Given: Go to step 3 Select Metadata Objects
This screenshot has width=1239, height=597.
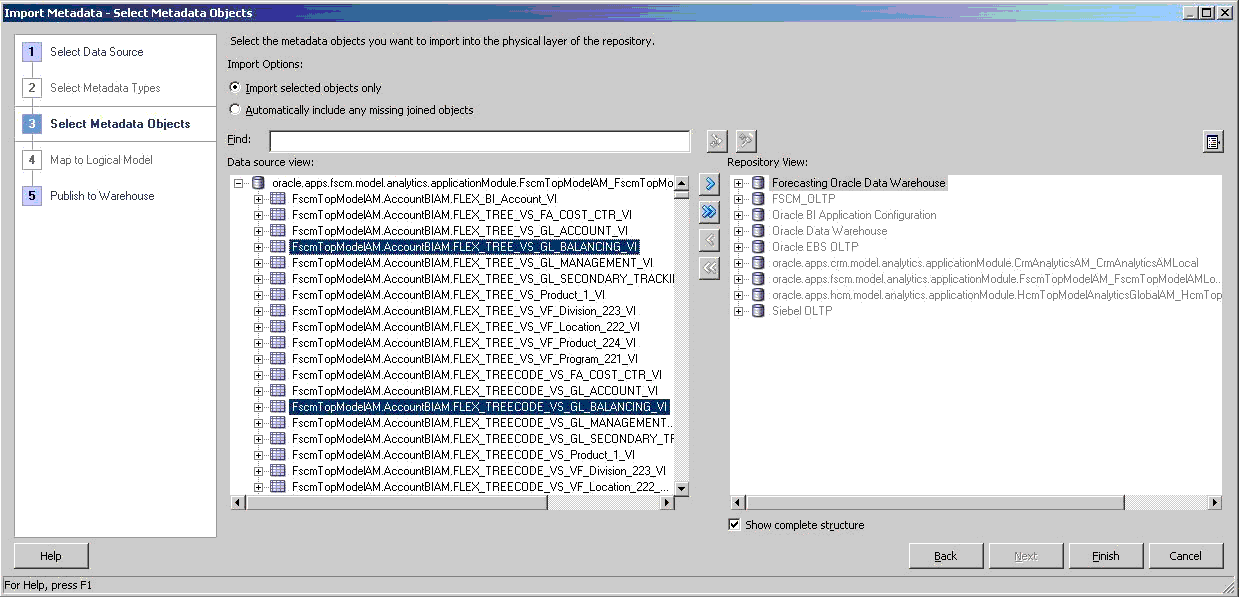Looking at the screenshot, I should pyautogui.click(x=120, y=124).
